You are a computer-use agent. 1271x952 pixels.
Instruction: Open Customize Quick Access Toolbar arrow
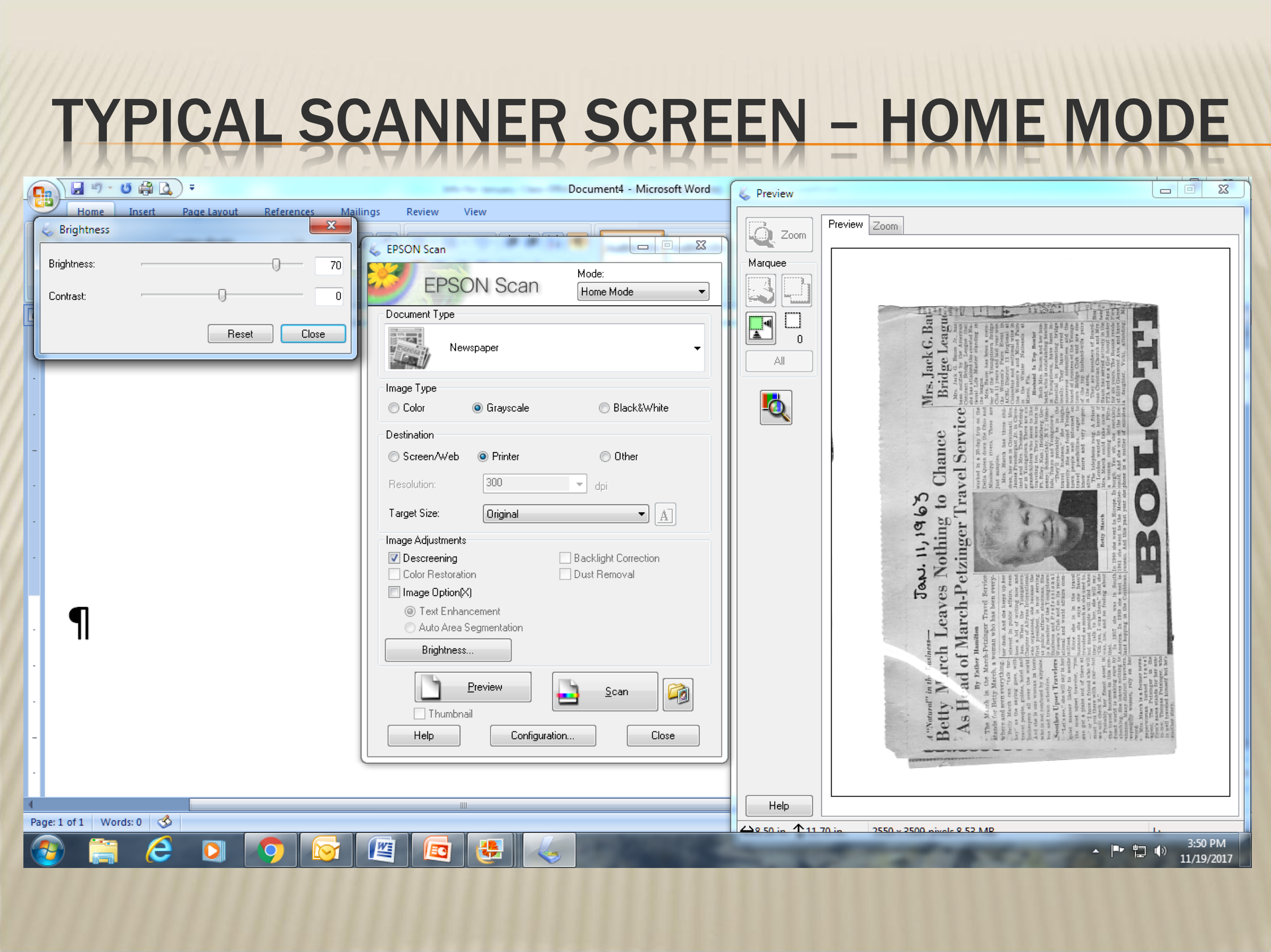pos(192,187)
